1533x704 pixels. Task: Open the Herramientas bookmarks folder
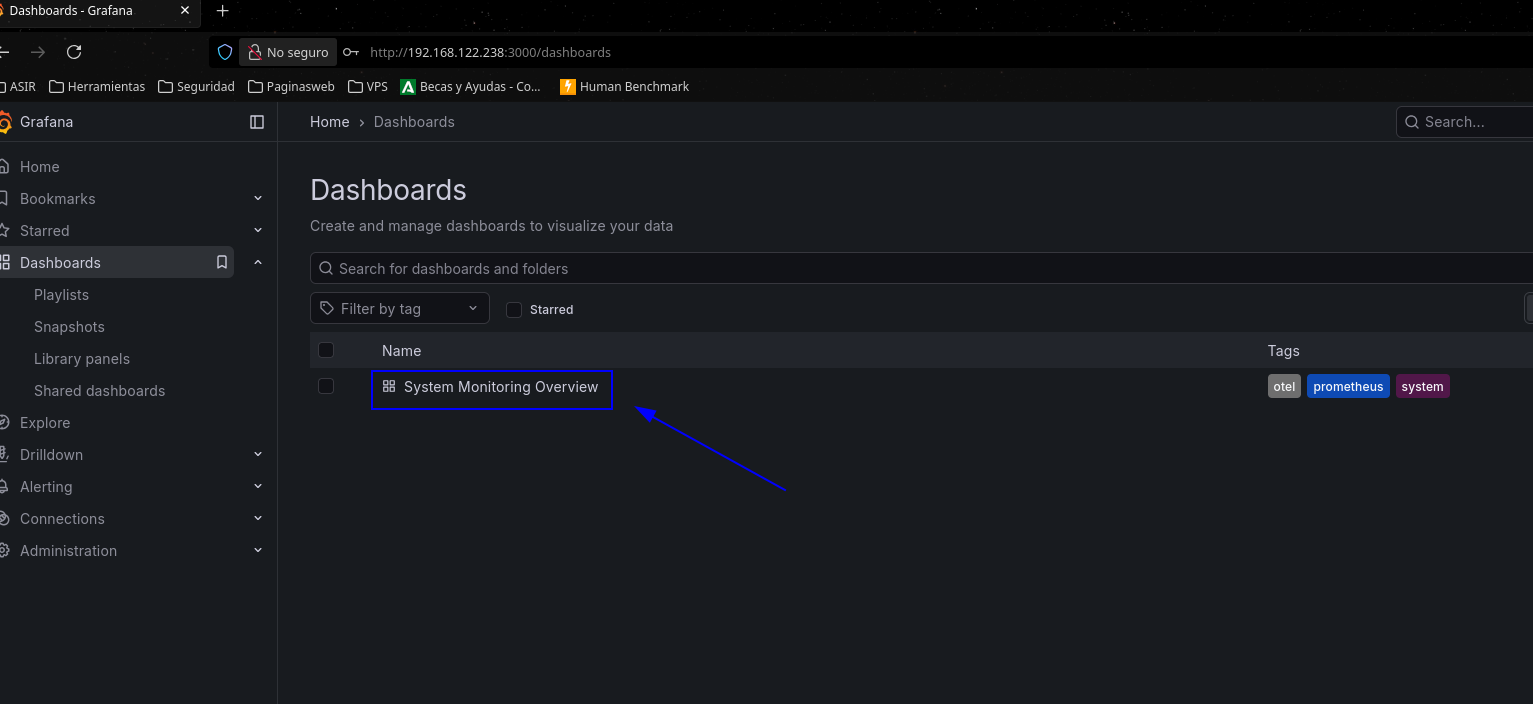click(x=97, y=87)
